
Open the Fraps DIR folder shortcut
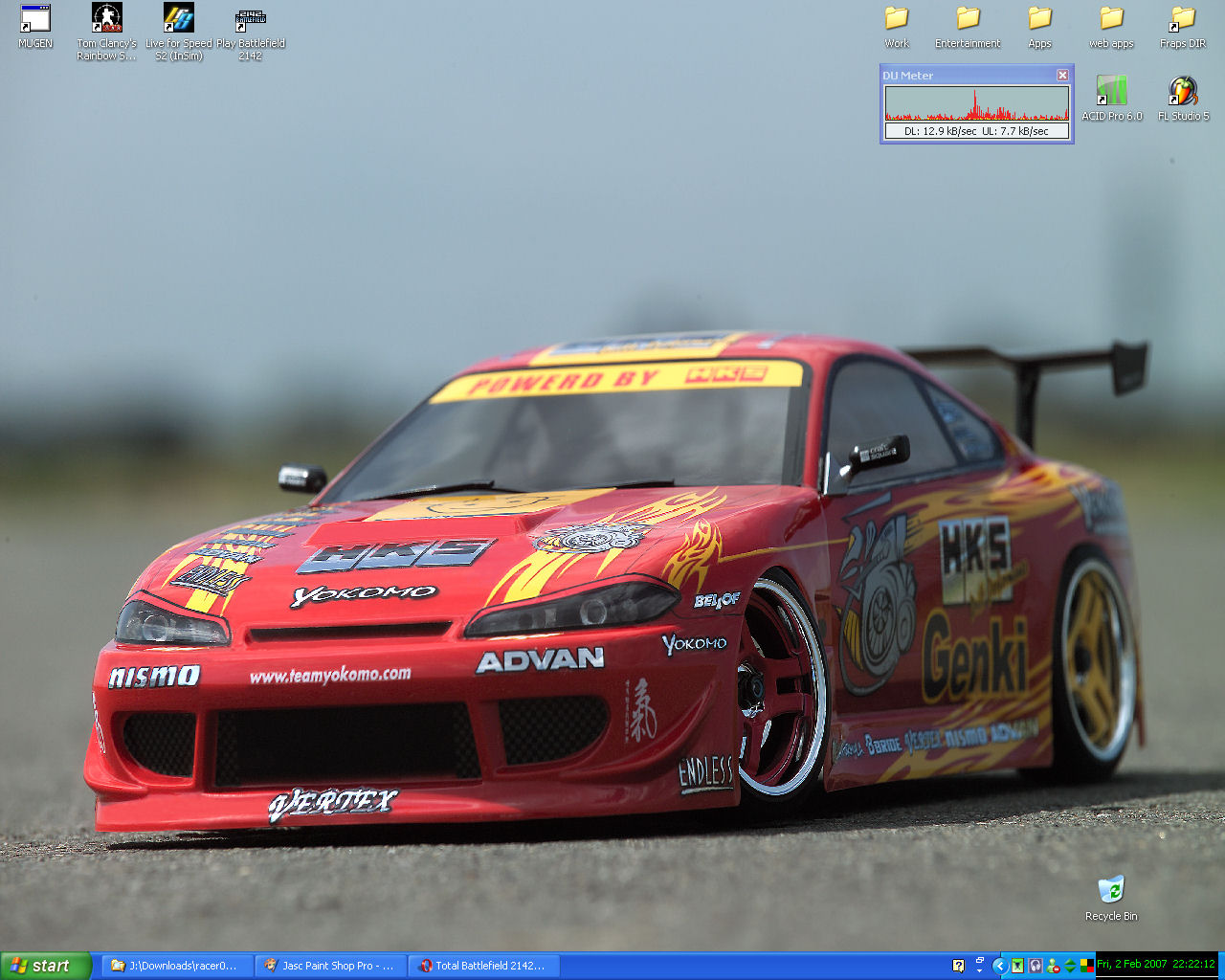(x=1183, y=27)
